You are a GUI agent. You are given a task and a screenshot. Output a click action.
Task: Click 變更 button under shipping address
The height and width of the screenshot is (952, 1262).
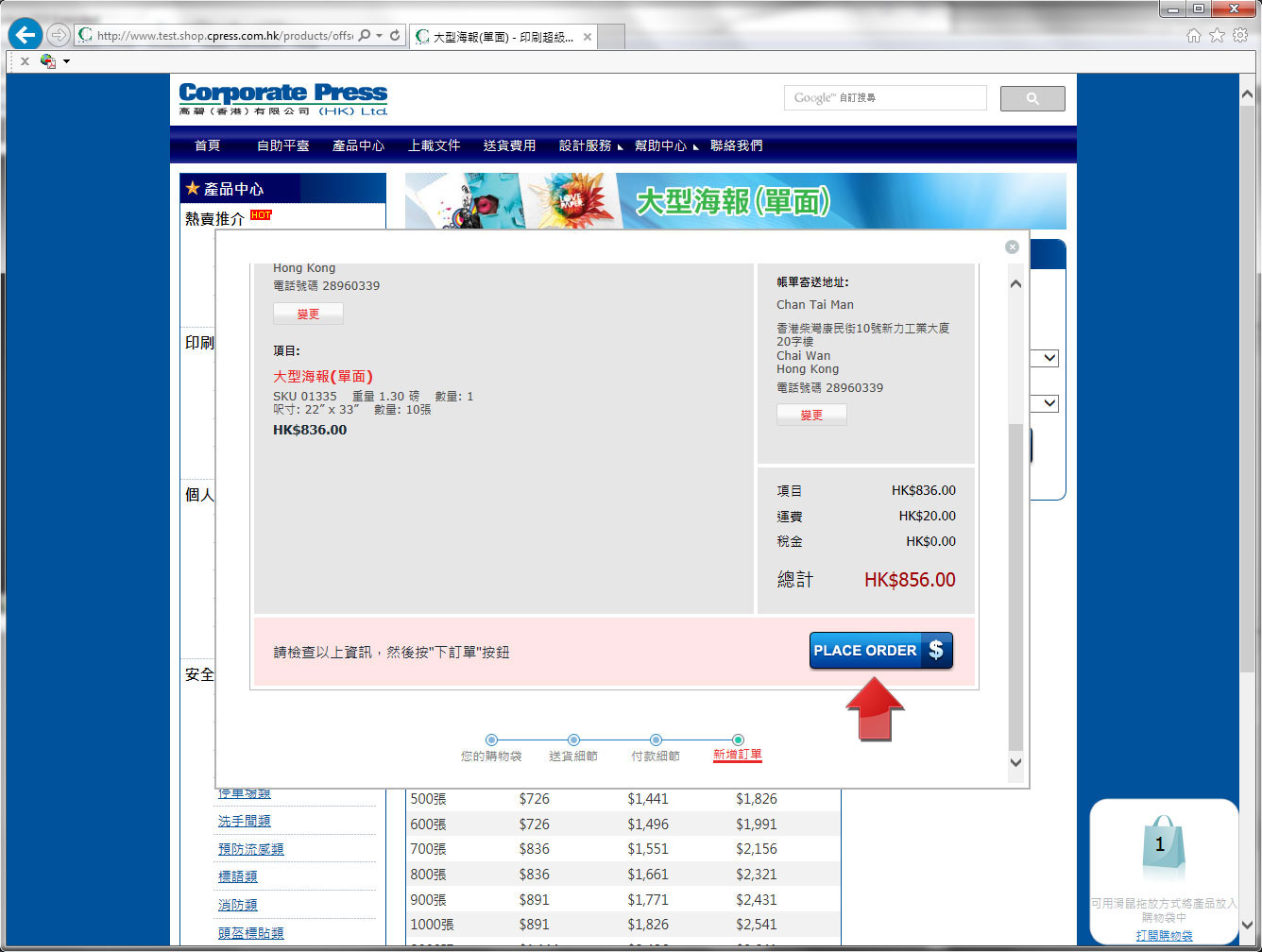click(x=308, y=314)
